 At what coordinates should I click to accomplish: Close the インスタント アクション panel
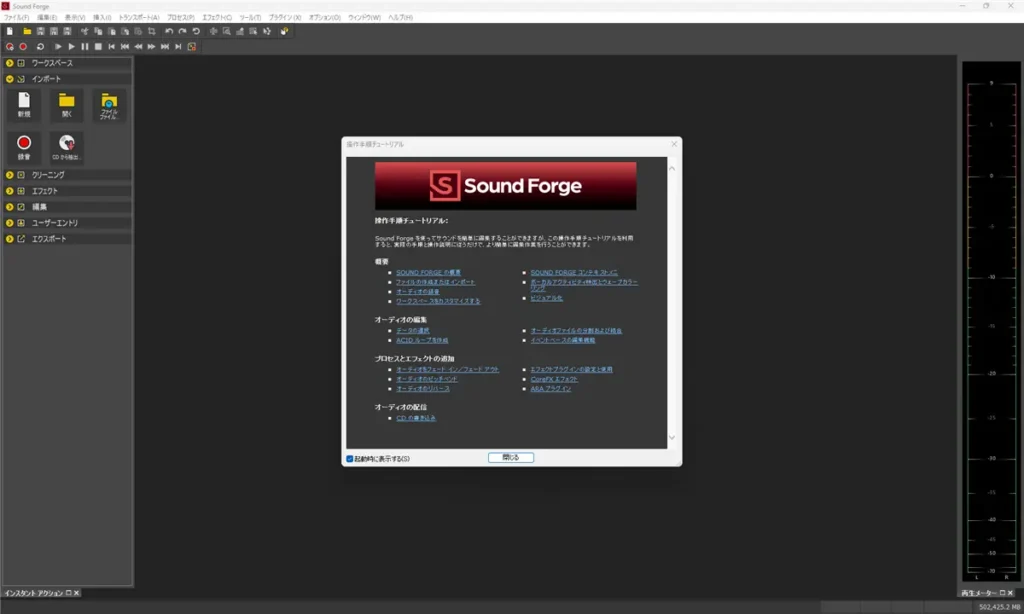pos(76,593)
